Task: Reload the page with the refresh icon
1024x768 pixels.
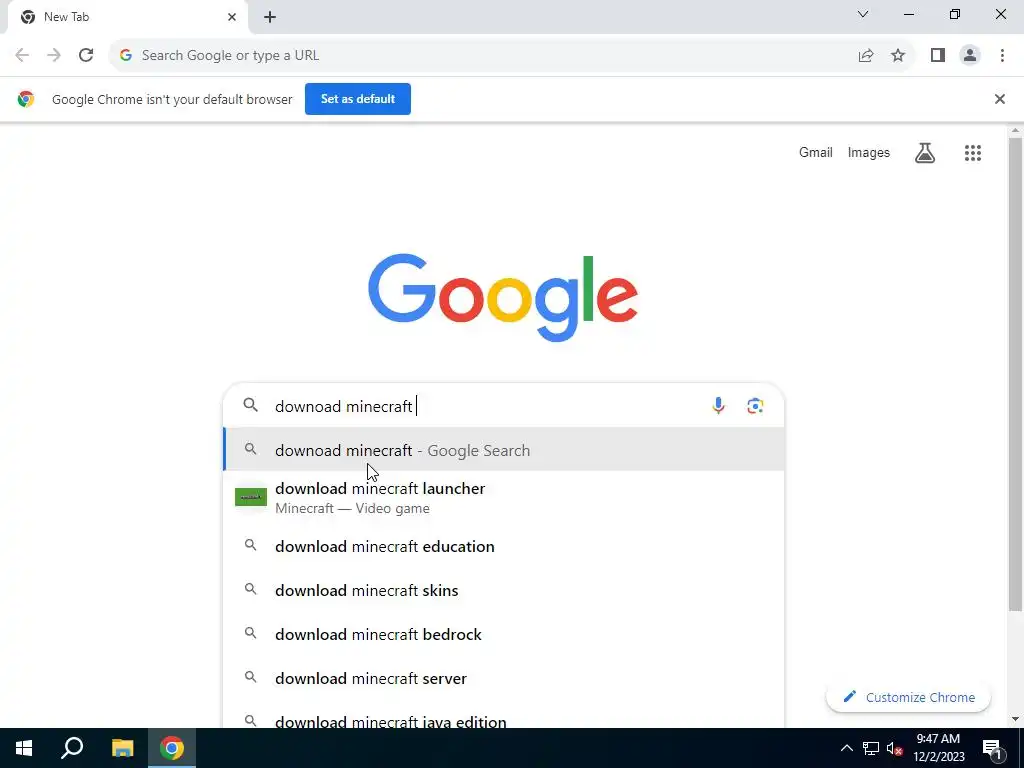Action: [x=86, y=56]
